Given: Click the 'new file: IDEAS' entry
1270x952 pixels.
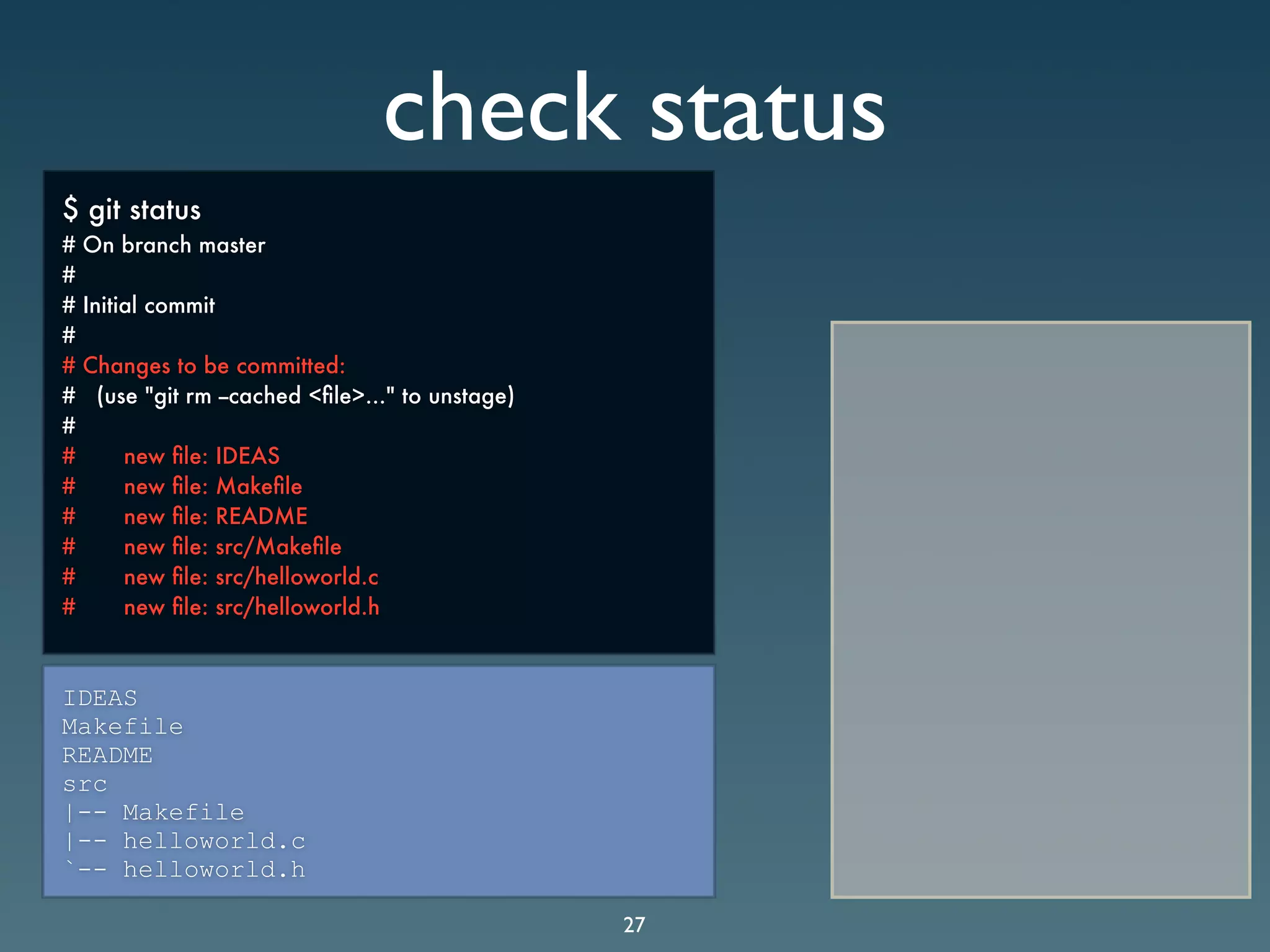Looking at the screenshot, I should [202, 456].
